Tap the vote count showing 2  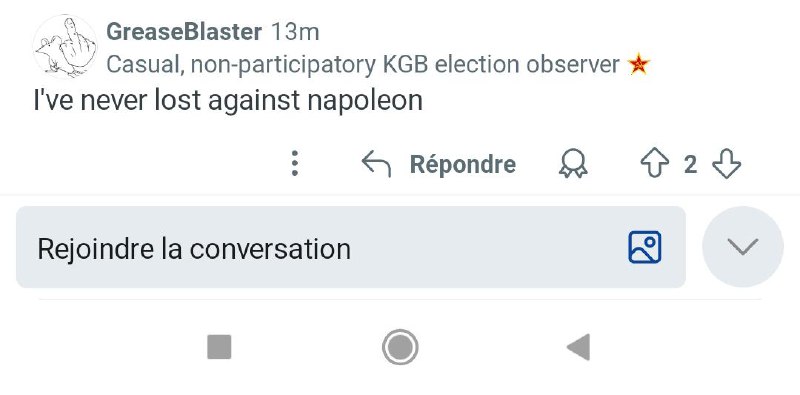coord(690,164)
